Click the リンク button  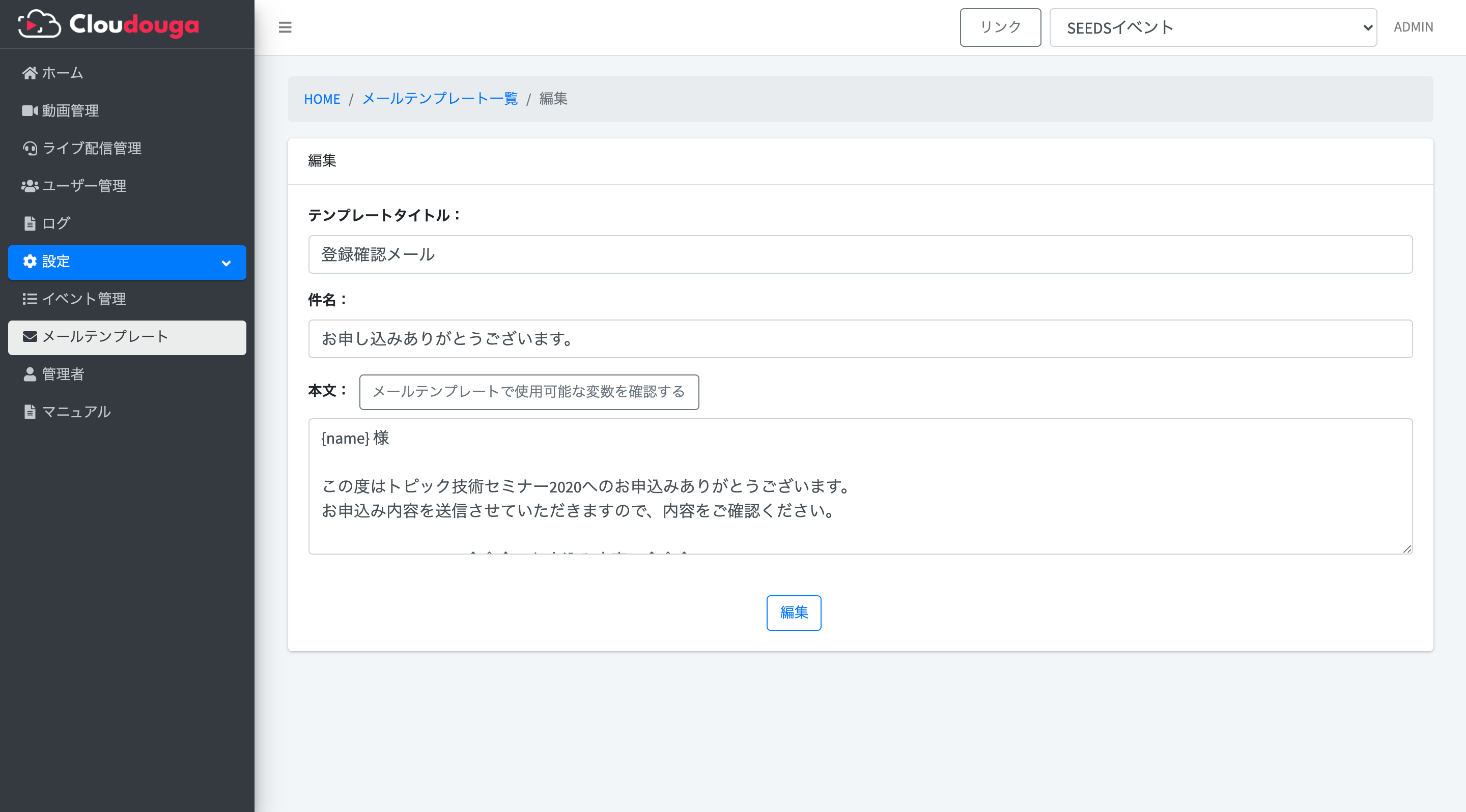pos(999,27)
